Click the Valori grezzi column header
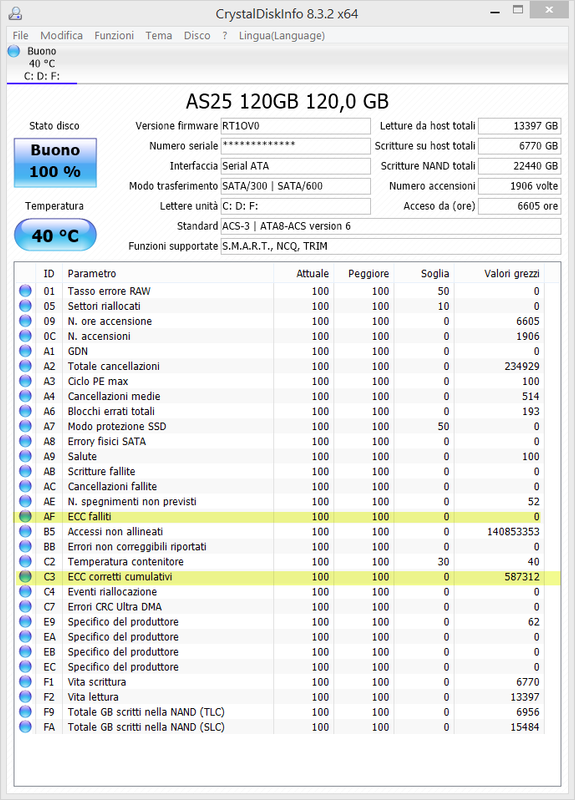This screenshot has height=800, width=575. click(499, 273)
